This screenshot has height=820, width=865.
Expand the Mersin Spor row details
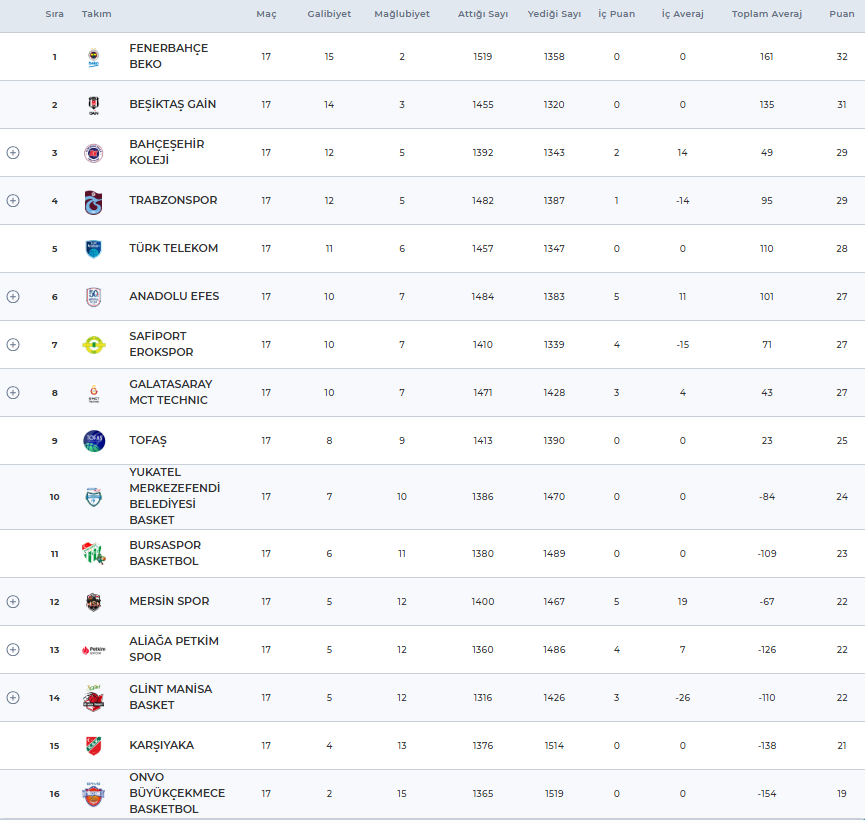point(13,602)
